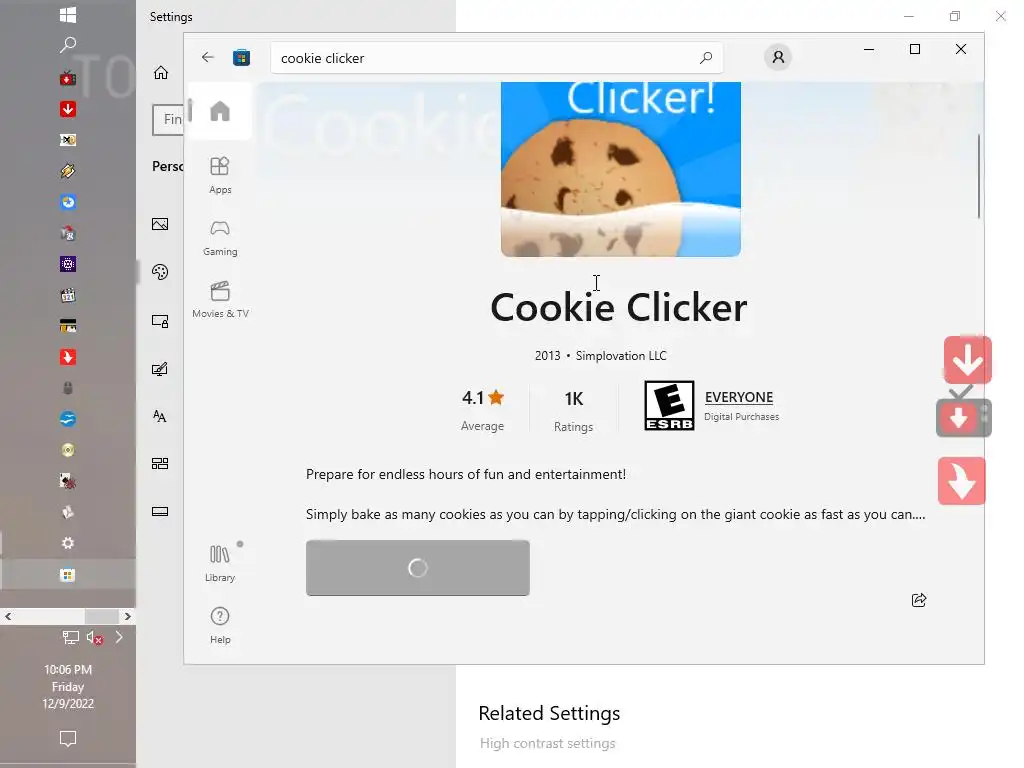1024x768 pixels.
Task: Open Colors palette icon in Settings
Action: [x=160, y=272]
